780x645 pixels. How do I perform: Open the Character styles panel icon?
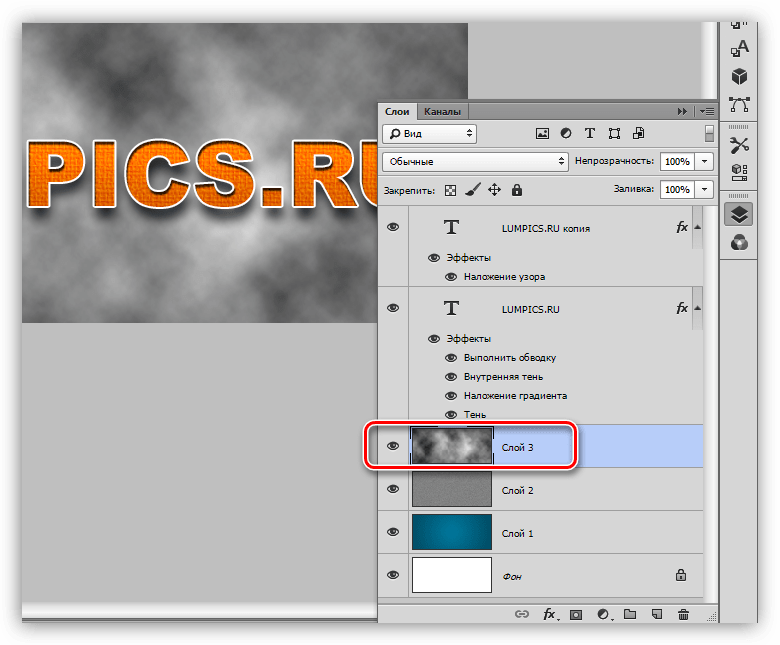click(739, 49)
